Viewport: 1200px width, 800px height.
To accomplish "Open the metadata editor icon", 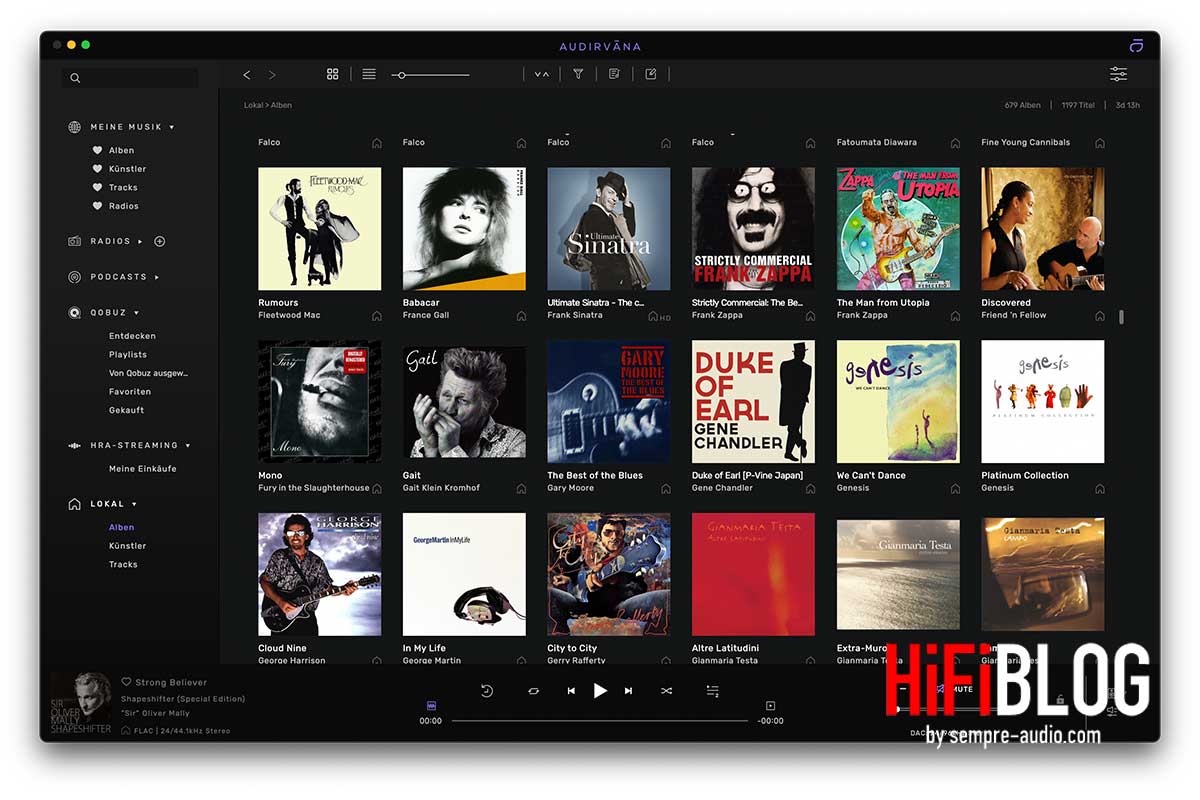I will point(613,74).
